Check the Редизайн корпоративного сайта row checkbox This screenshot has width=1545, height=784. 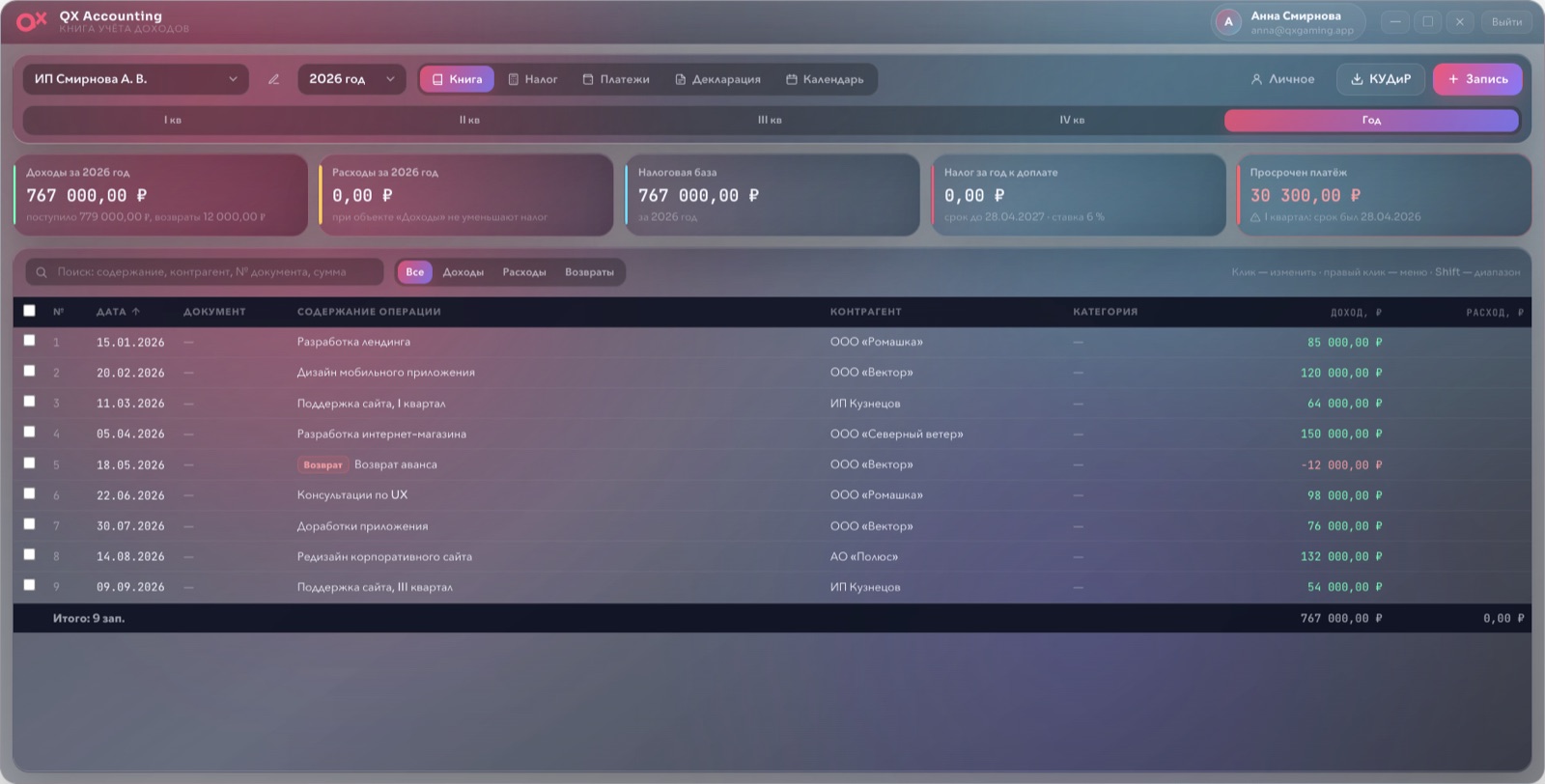[x=29, y=554]
